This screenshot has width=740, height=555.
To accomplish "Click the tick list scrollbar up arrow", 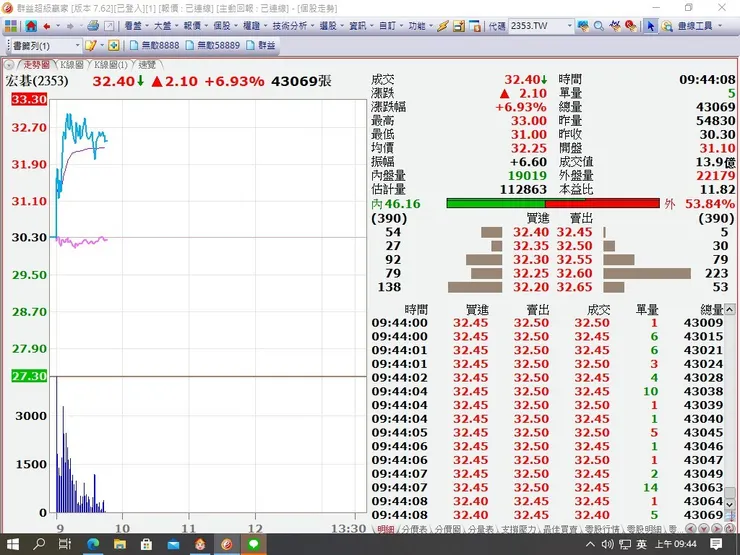I will [730, 310].
